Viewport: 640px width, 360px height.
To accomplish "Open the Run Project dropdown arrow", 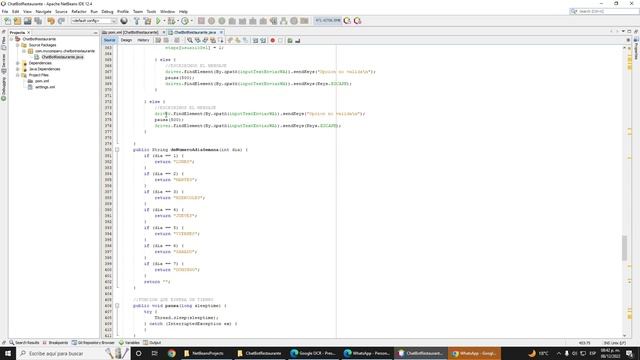I will pyautogui.click(x=164, y=21).
